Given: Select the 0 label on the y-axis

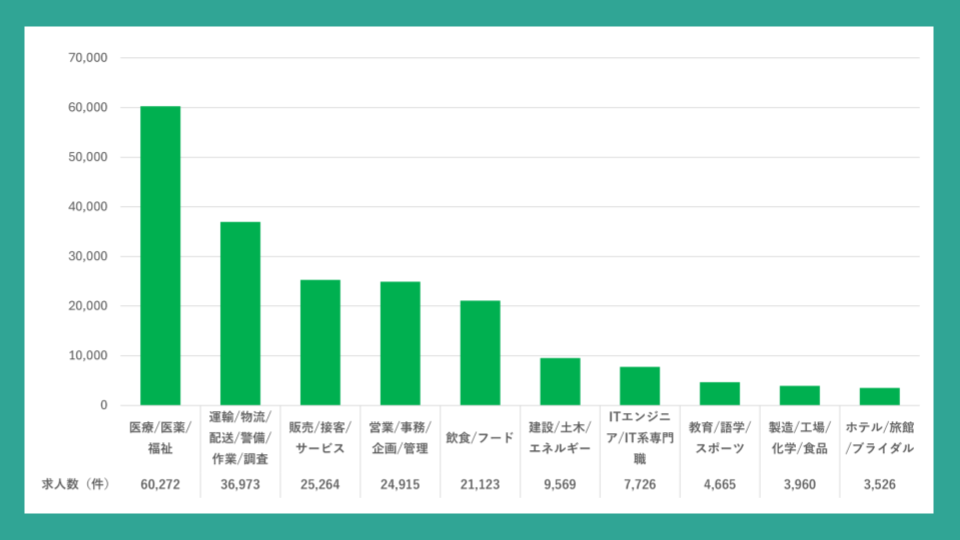Looking at the screenshot, I should click(x=103, y=405).
